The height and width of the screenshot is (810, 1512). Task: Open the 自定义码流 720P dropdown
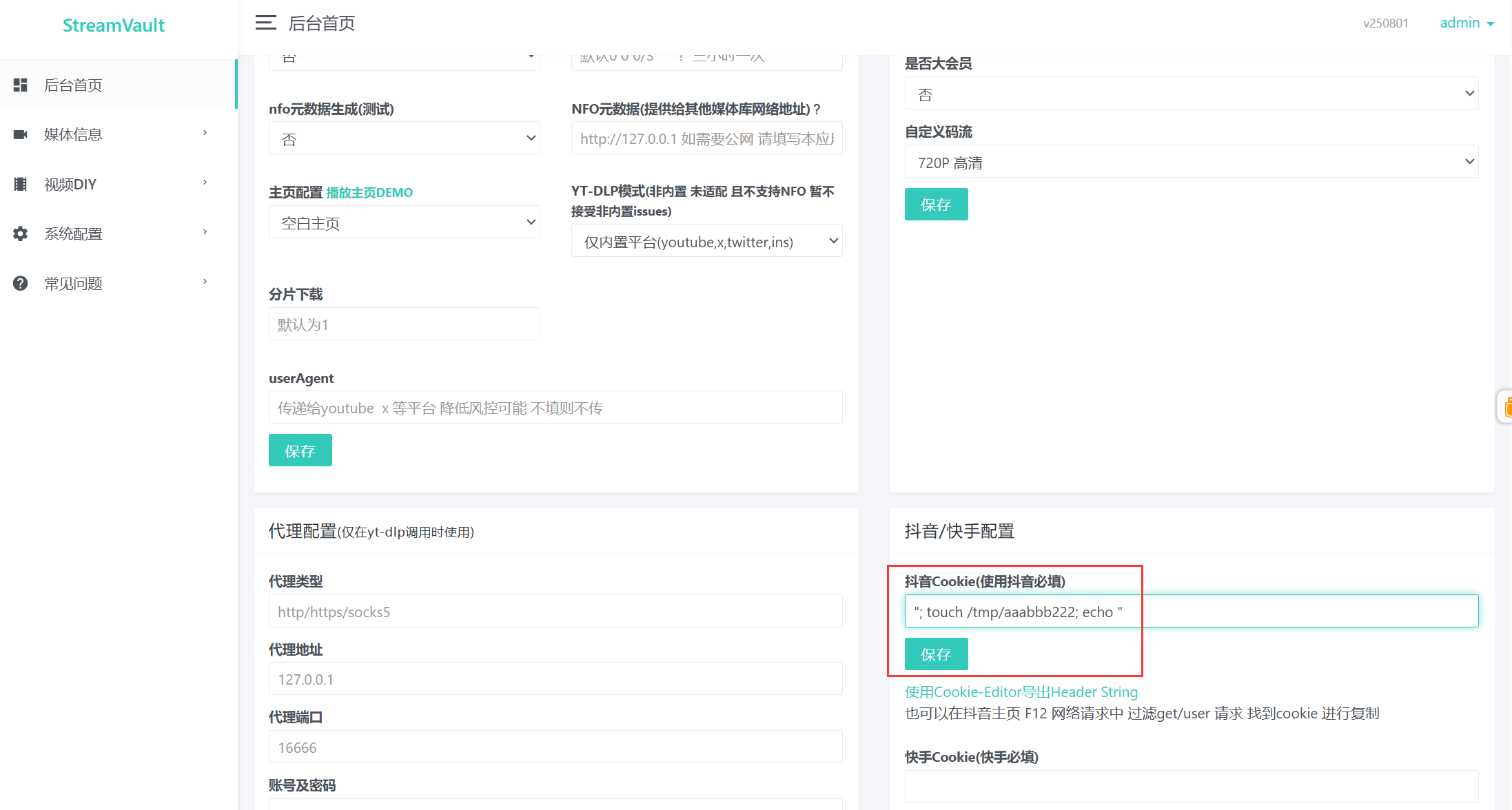1191,162
